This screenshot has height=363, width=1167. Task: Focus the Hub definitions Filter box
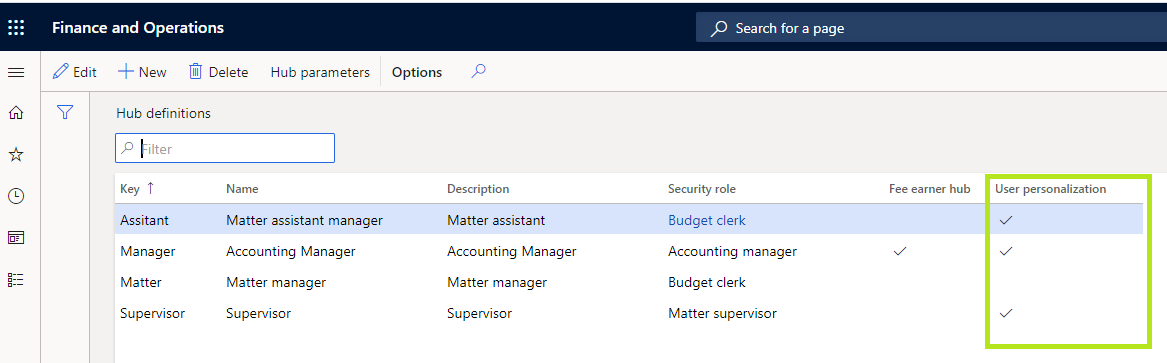click(x=225, y=148)
